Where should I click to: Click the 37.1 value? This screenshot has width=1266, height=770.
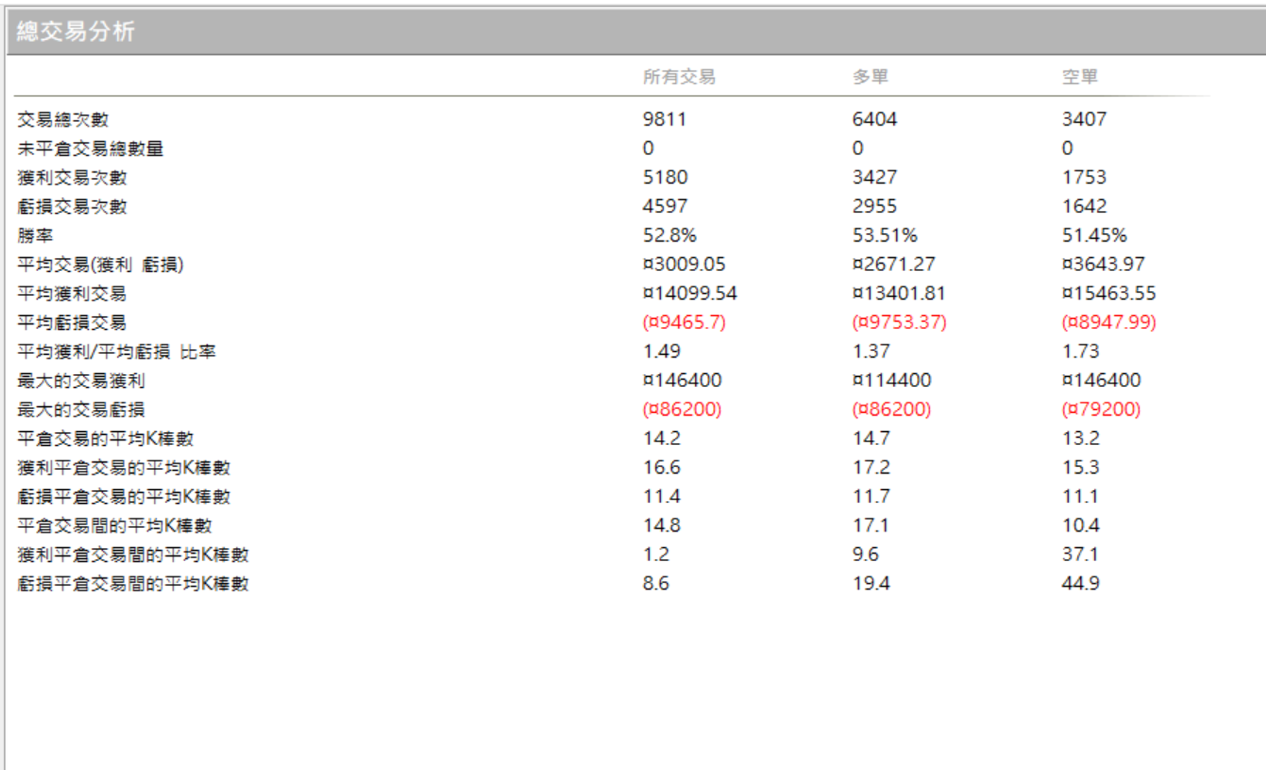point(1080,555)
